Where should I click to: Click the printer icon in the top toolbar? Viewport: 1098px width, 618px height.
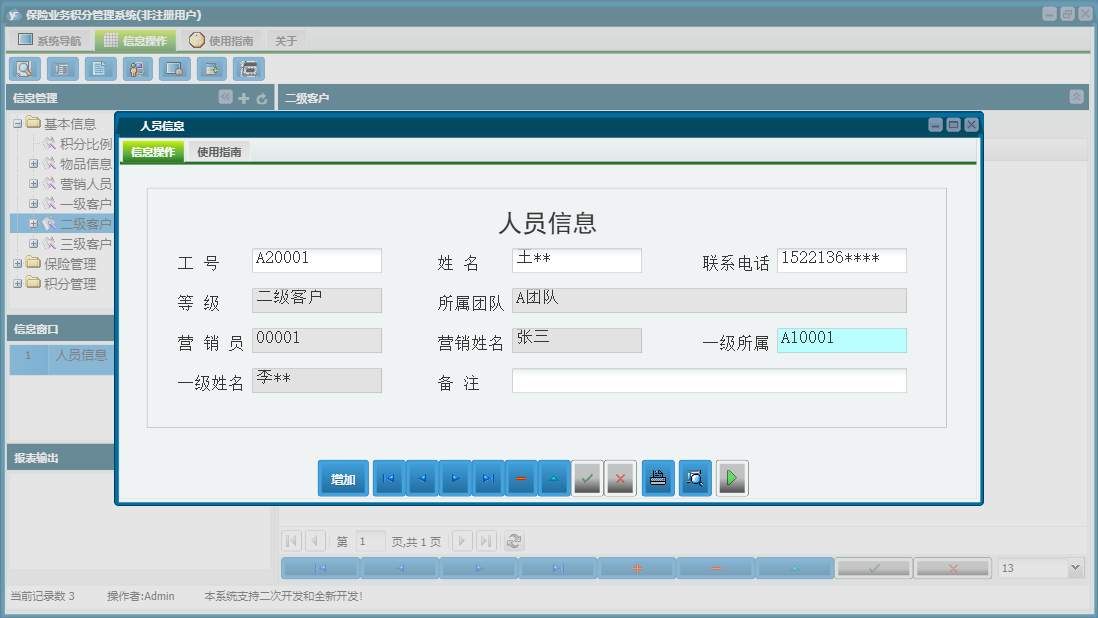tap(249, 68)
